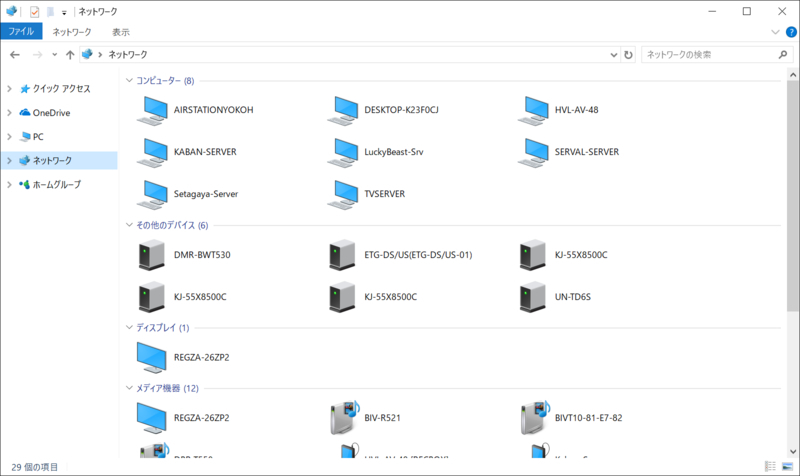
Task: Go back with the left arrow button
Action: 15,55
